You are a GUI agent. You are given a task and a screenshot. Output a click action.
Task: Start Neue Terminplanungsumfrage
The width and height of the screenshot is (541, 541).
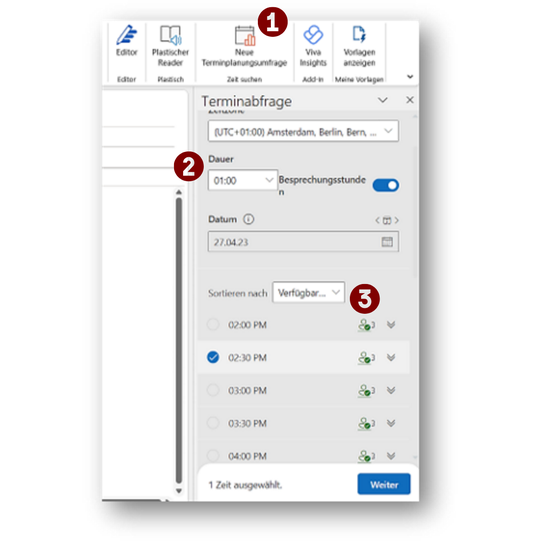[x=244, y=46]
